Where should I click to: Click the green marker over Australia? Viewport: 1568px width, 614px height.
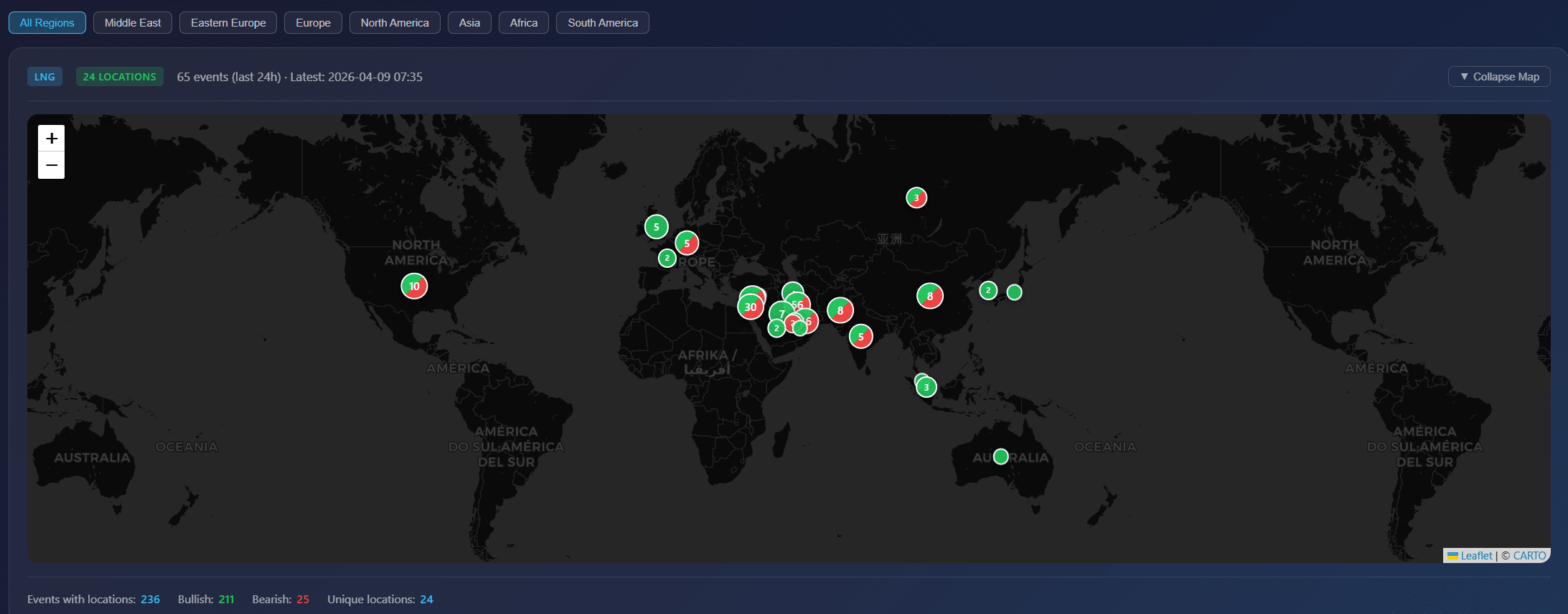[x=1001, y=457]
